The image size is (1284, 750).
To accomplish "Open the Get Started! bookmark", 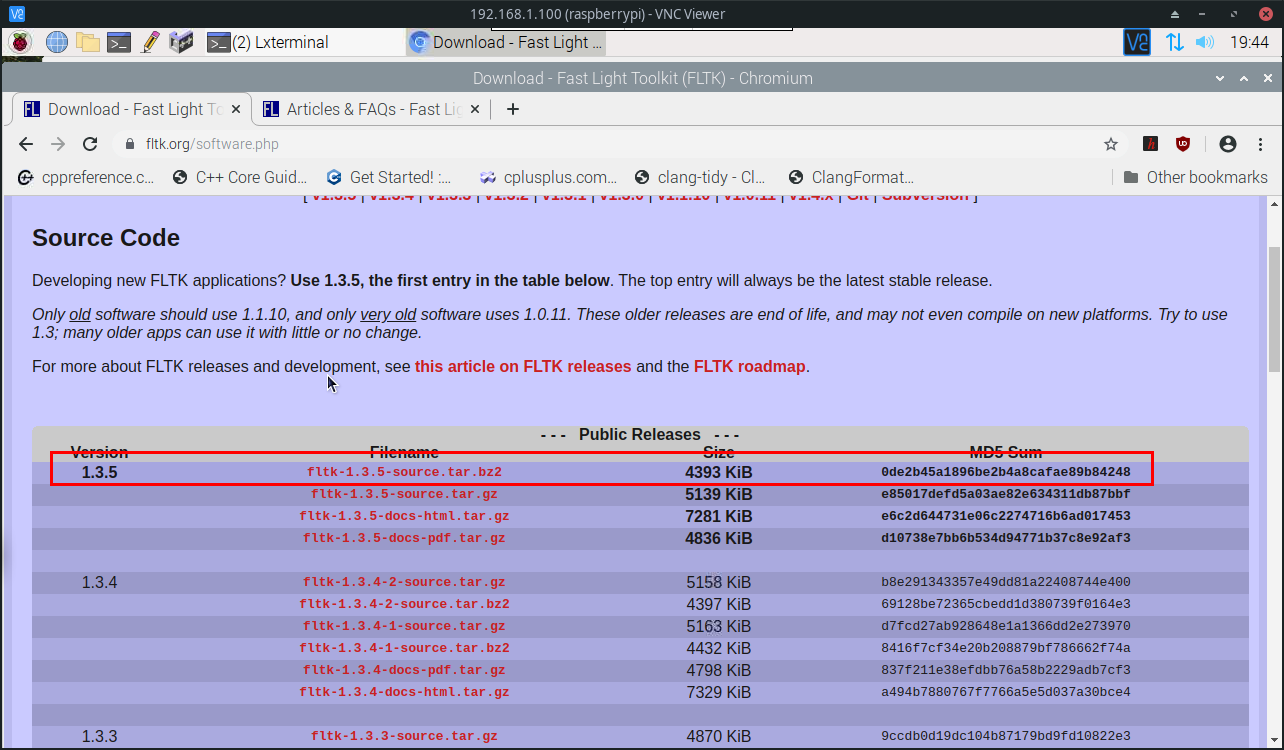I will tap(390, 177).
